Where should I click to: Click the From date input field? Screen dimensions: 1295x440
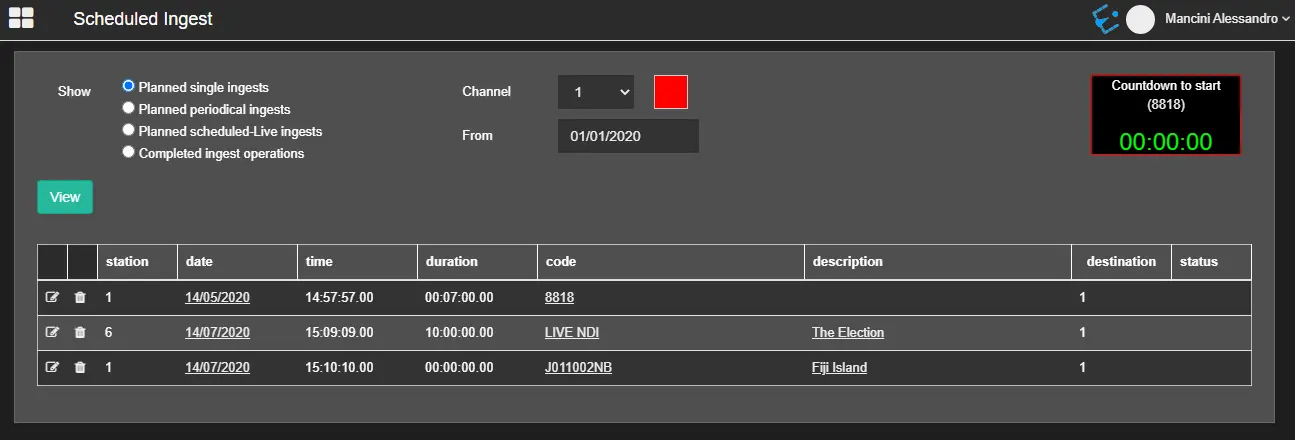[x=628, y=136]
